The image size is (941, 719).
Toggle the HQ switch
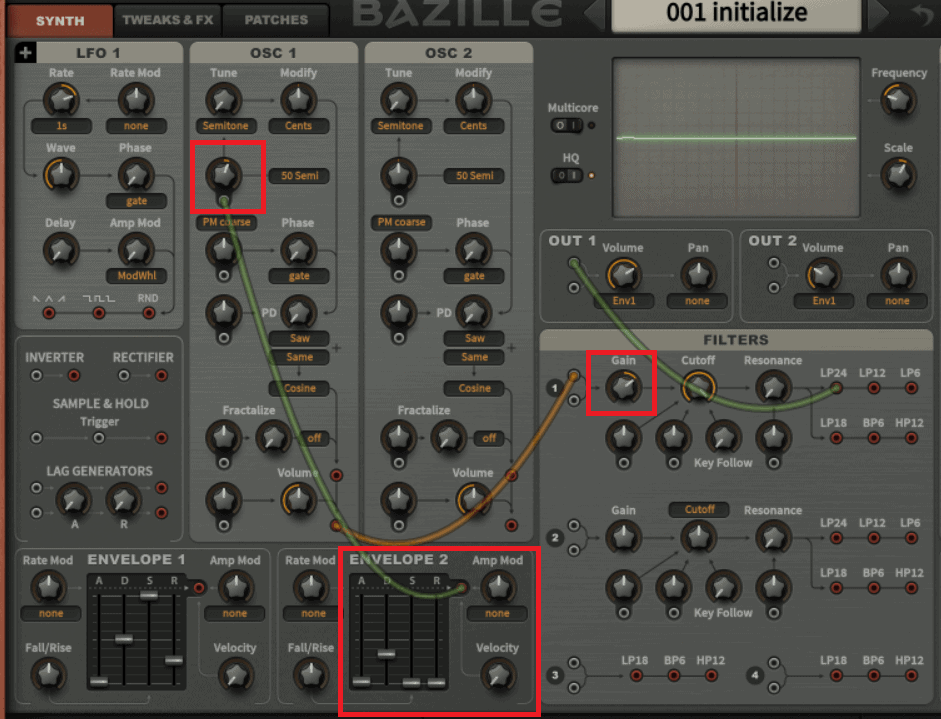point(566,175)
